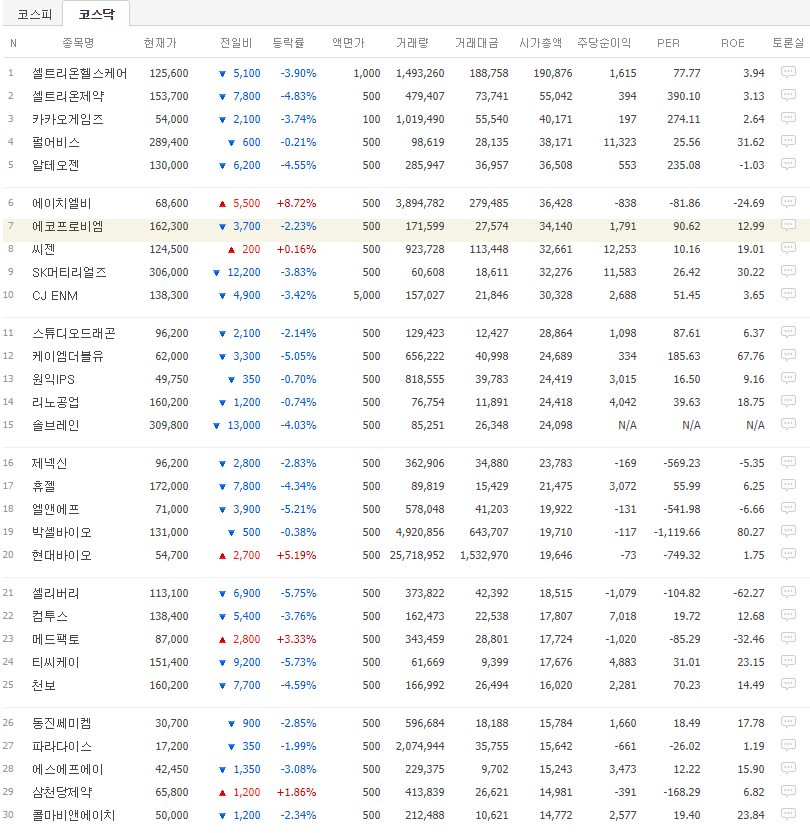Open the 리노공업 stock page
Image resolution: width=810 pixels, height=833 pixels.
coord(56,402)
